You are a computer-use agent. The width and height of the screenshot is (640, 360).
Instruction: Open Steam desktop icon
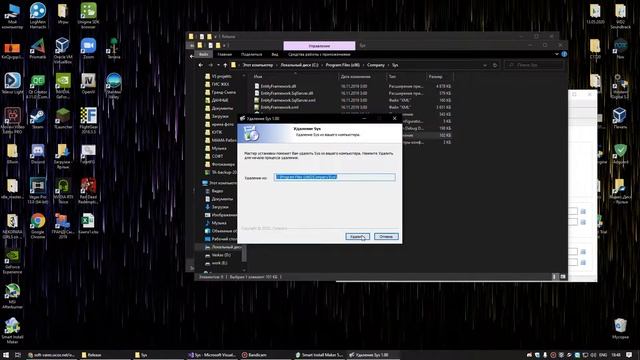[38, 119]
